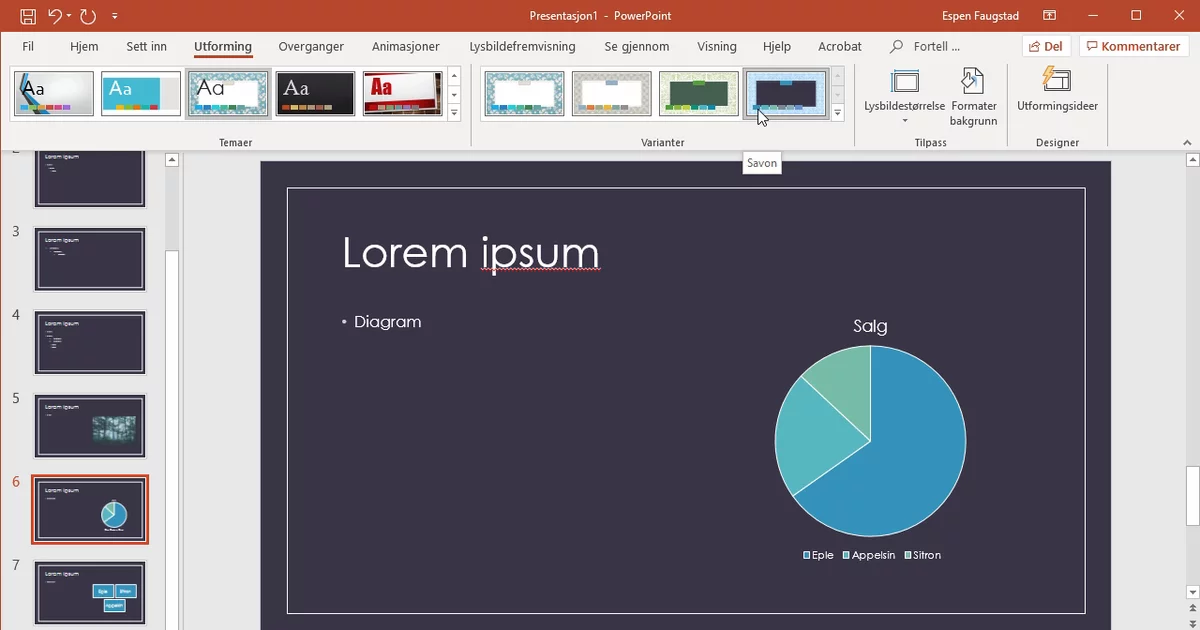The height and width of the screenshot is (630, 1200).
Task: Click main editor scrollbar down arrow
Action: point(1191,594)
